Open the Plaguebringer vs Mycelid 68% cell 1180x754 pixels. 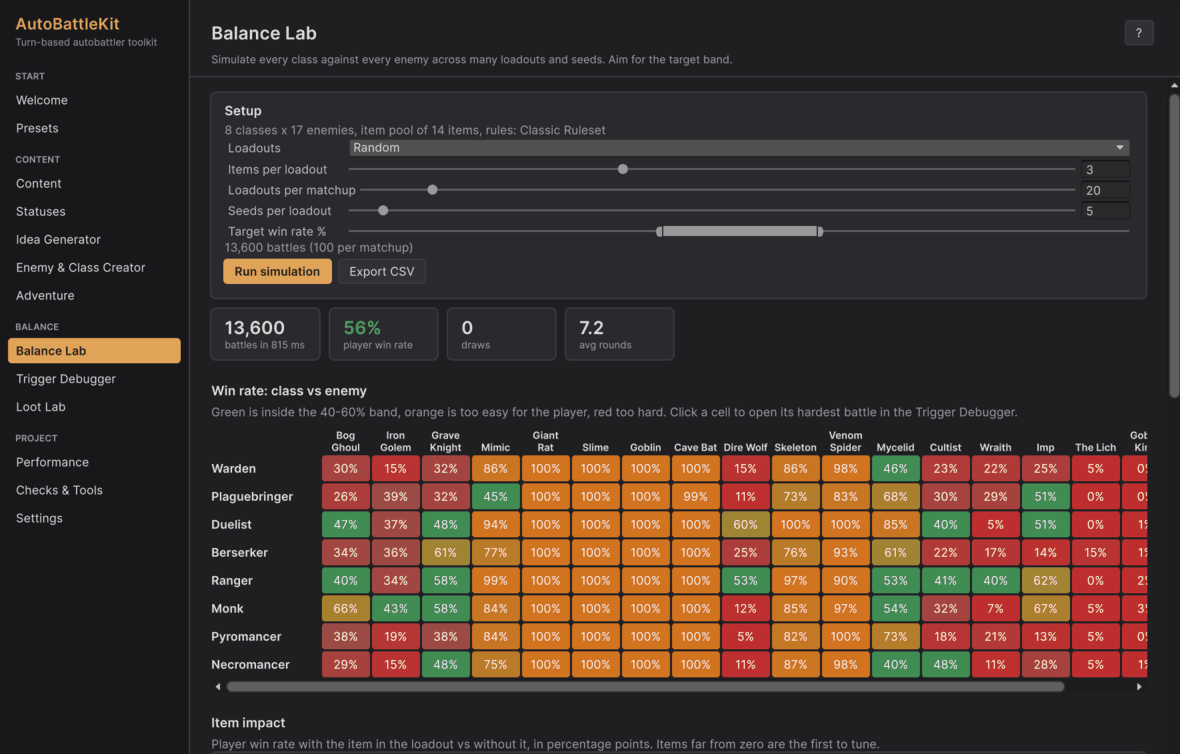pos(895,497)
